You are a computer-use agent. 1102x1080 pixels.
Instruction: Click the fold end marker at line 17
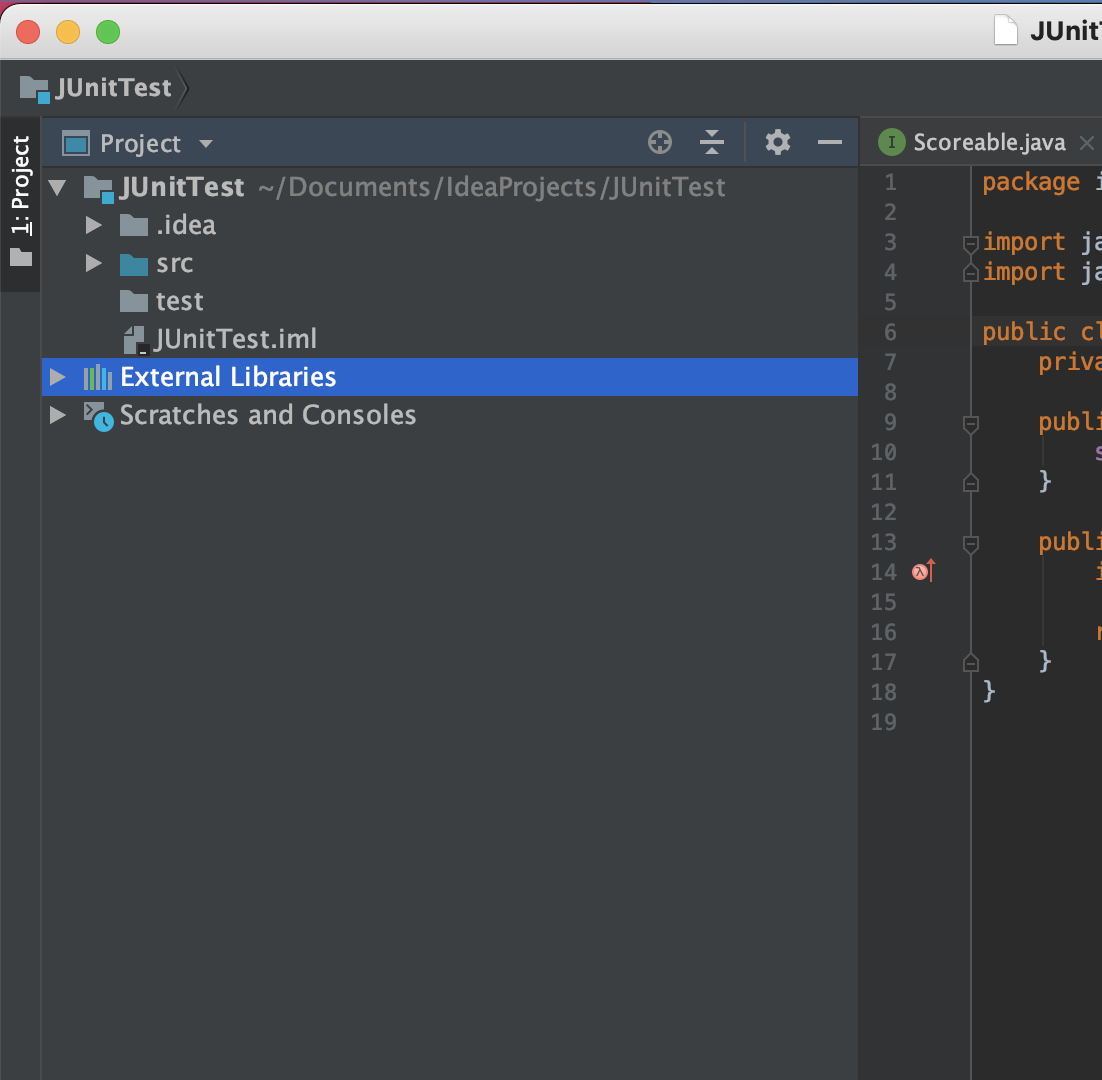click(x=971, y=663)
